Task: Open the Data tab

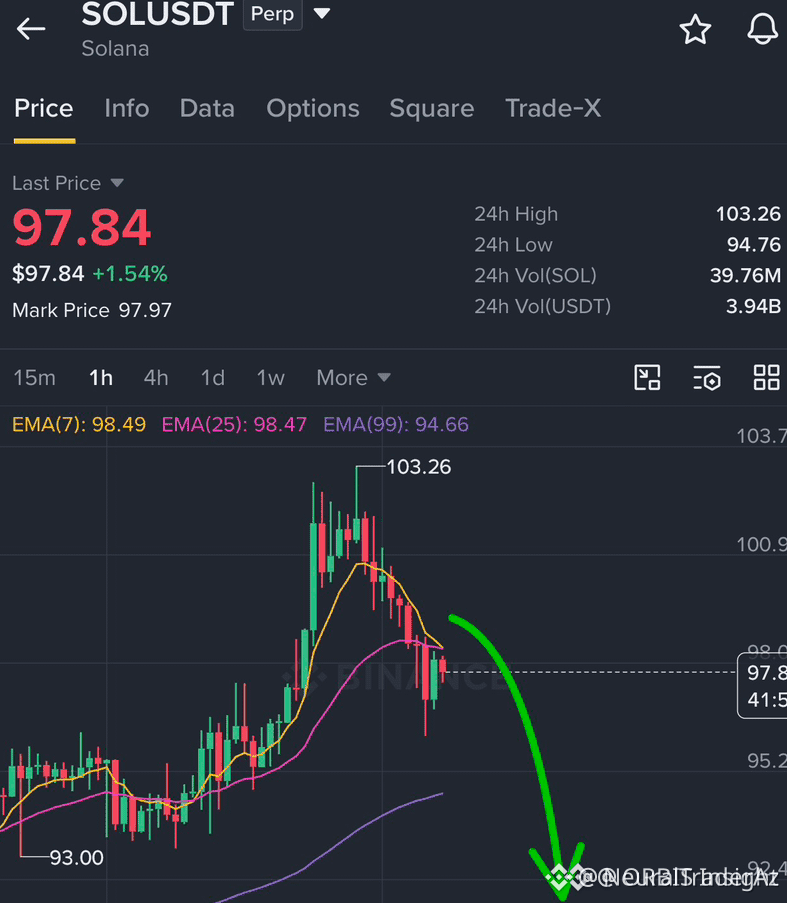Action: pos(207,108)
